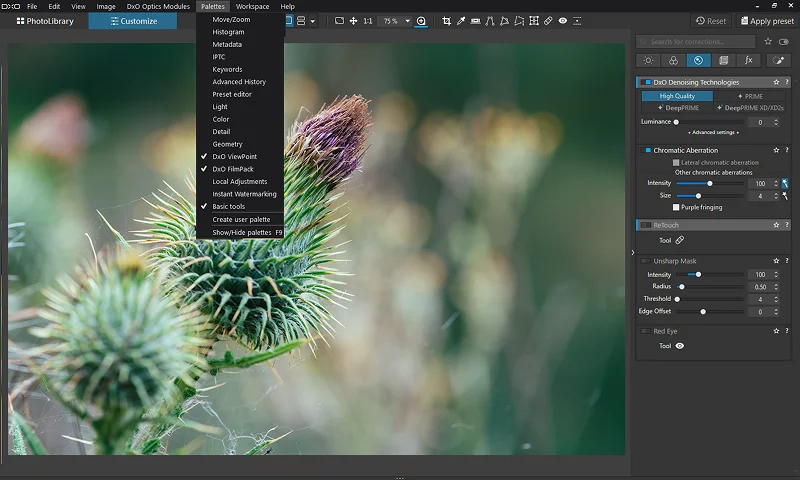
Task: Toggle the DxO Denoising Technologies switch
Action: 646,83
